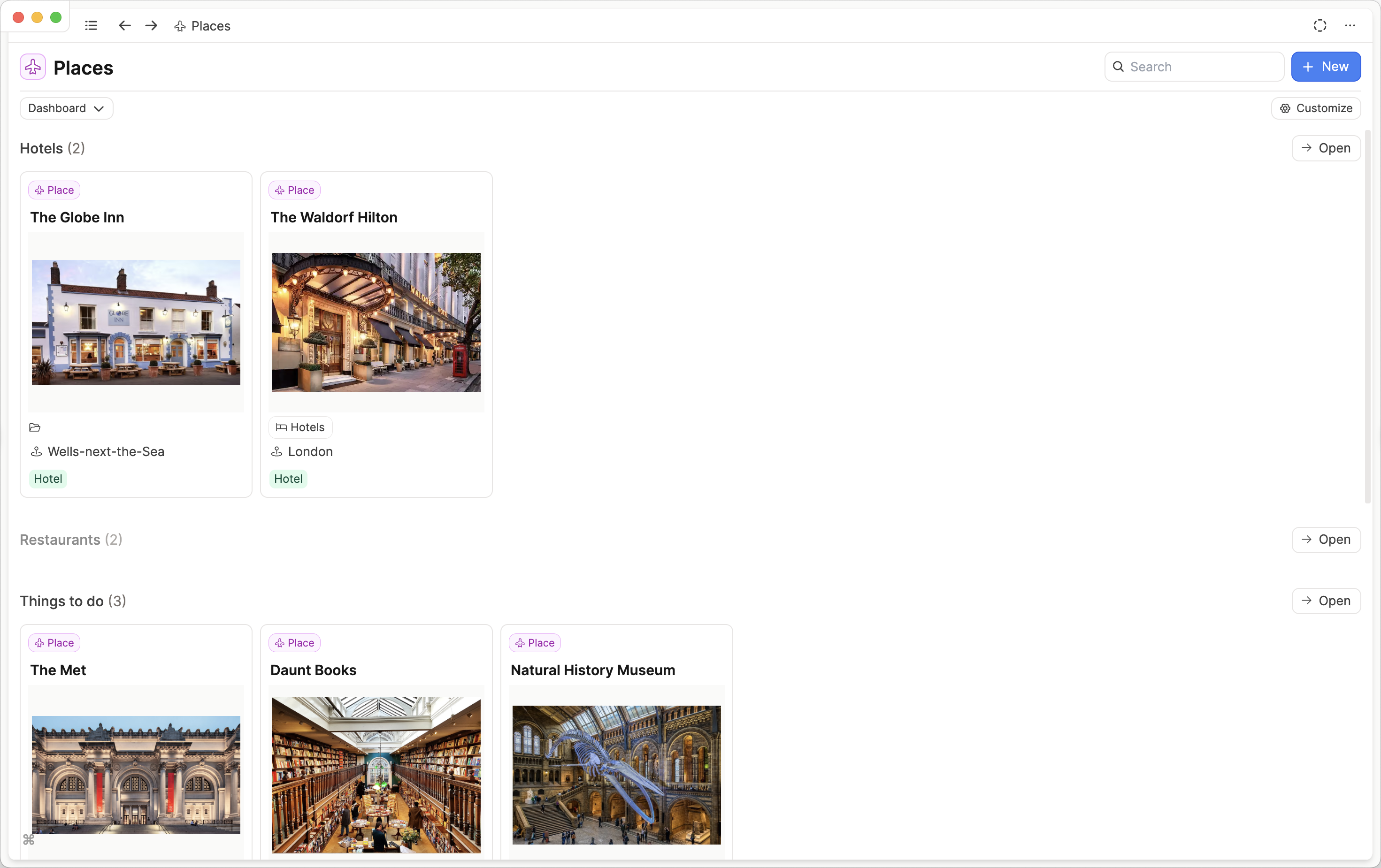Click Place tag on The Waldorf Hilton card

(x=295, y=190)
